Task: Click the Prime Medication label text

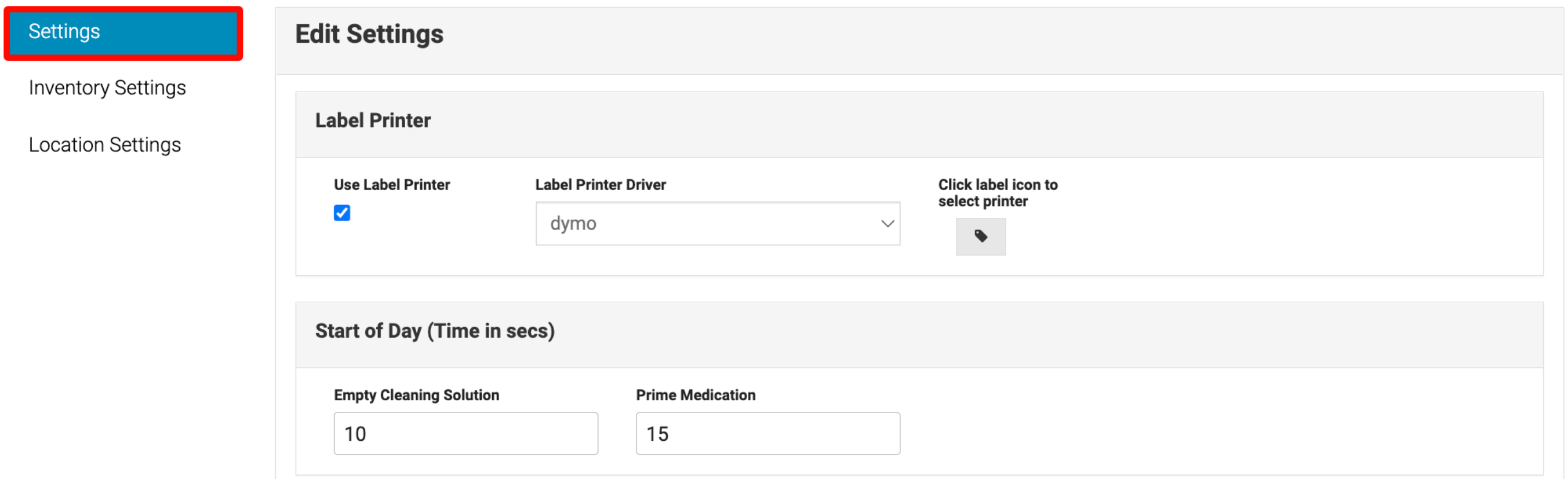Action: [695, 395]
